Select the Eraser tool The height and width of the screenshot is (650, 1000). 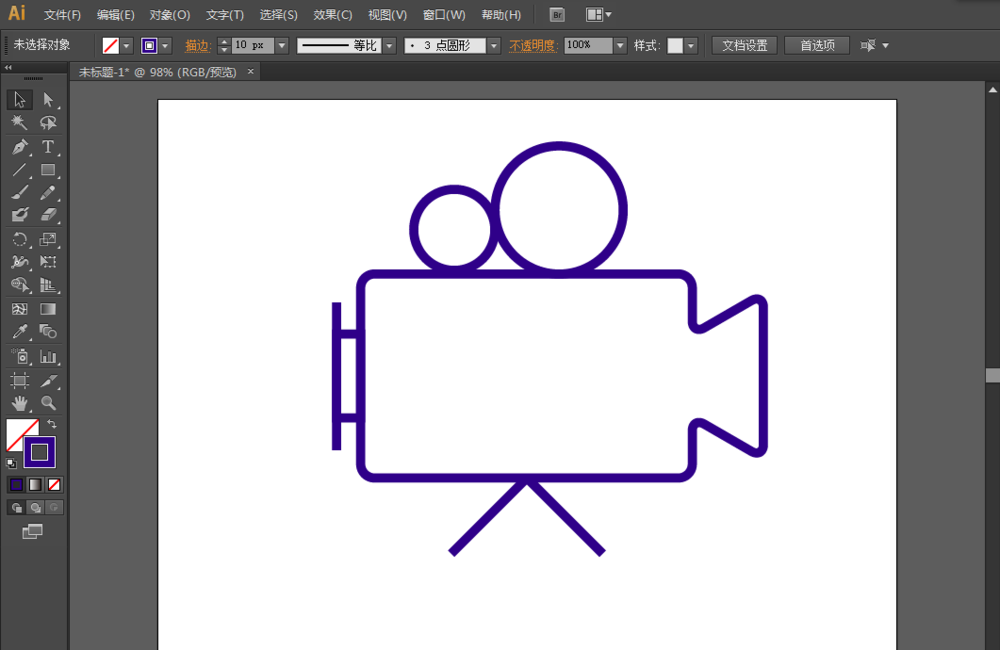(48, 214)
